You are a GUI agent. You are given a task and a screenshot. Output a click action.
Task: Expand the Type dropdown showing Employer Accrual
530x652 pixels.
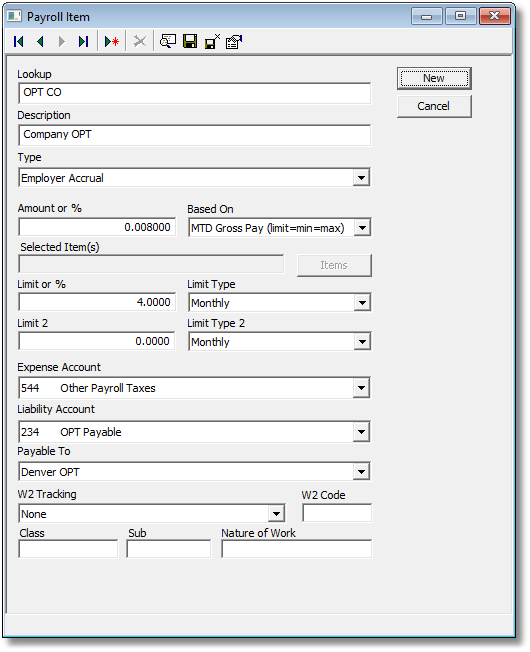(x=361, y=178)
